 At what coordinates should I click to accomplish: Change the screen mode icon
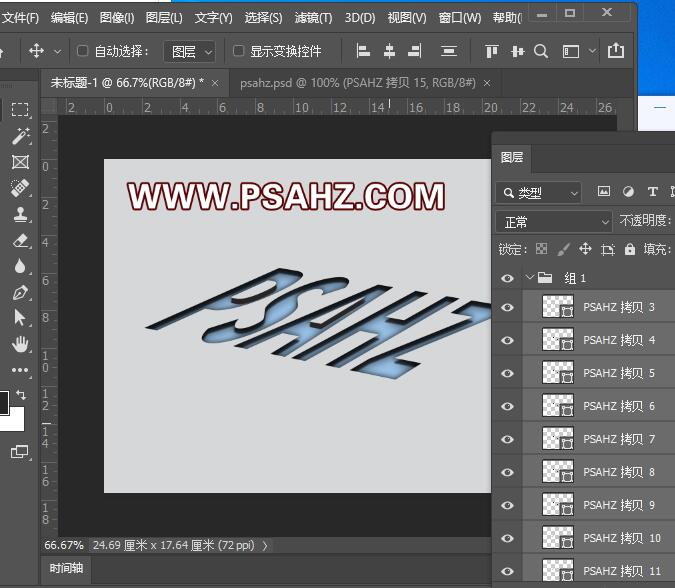[20, 452]
